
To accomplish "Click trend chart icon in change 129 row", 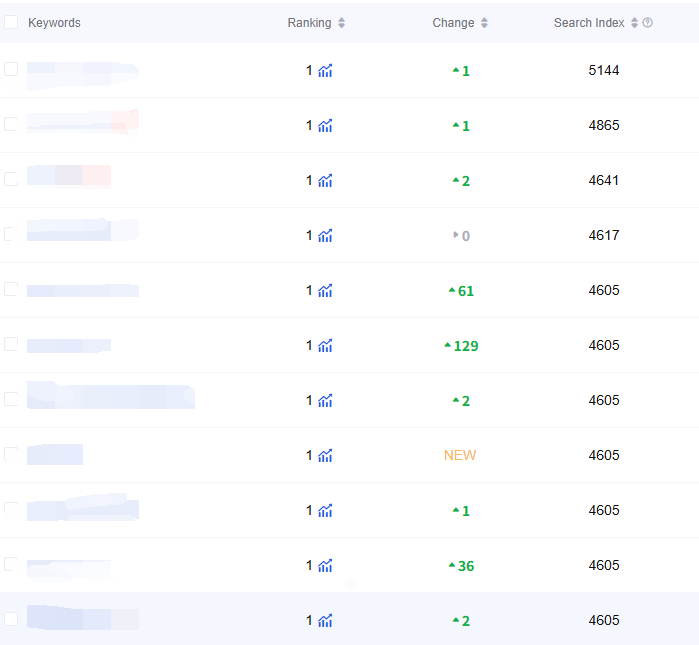I will click(x=325, y=346).
